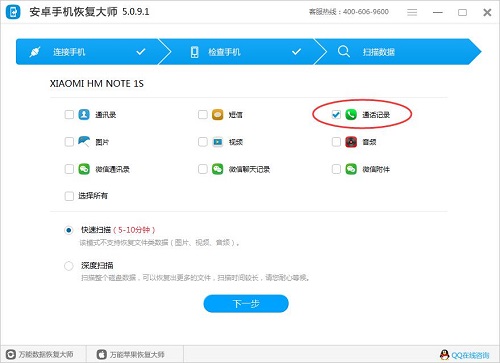This screenshot has height=363, width=500.
Task: Click the quick scan description line
Action: click(159, 243)
